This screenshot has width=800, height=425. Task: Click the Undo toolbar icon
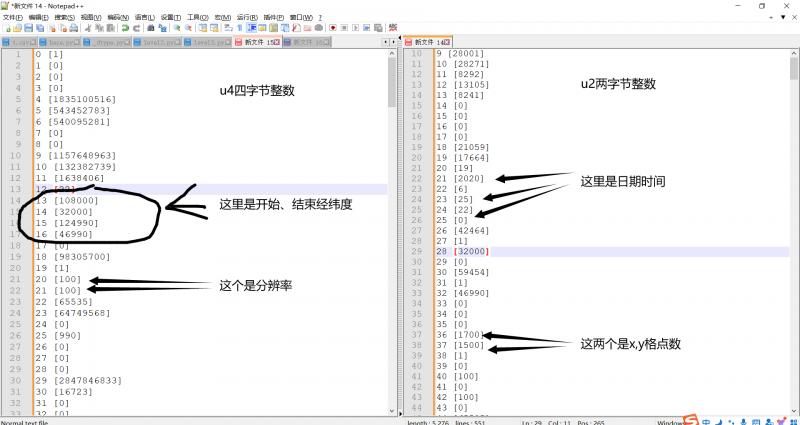pyautogui.click(x=125, y=28)
